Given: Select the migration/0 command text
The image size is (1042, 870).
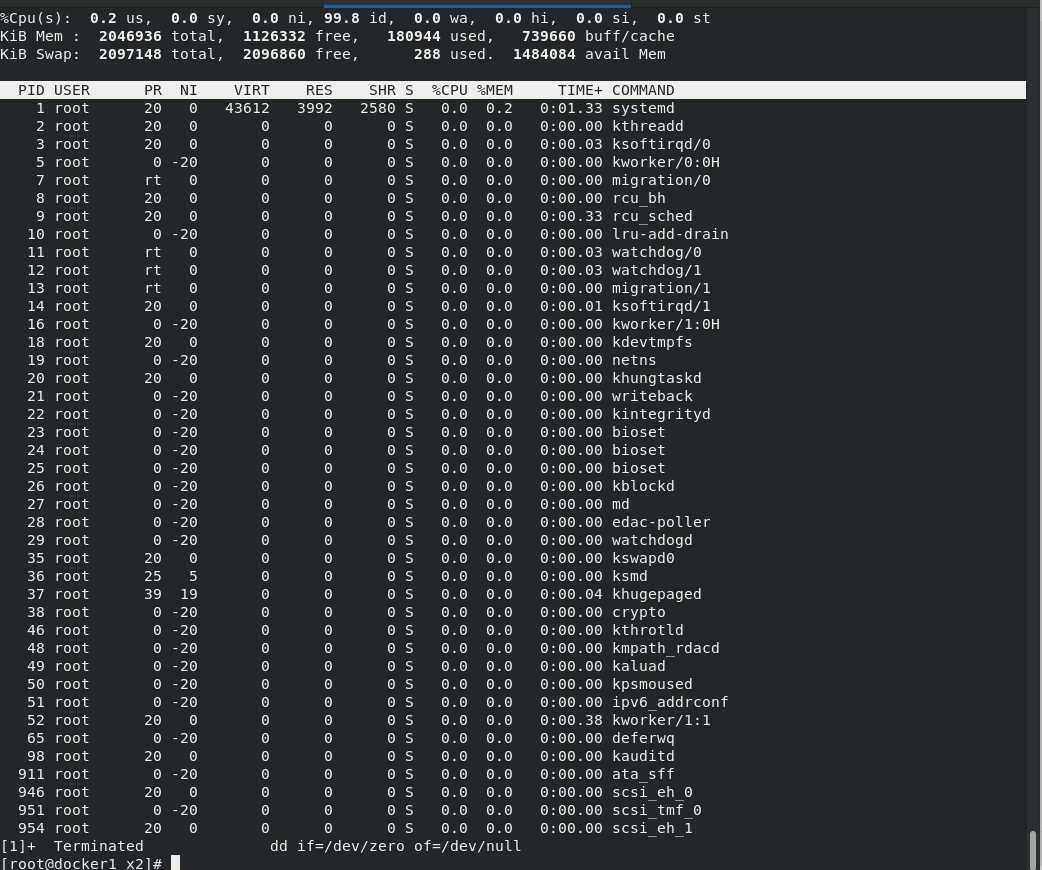Looking at the screenshot, I should coord(661,180).
